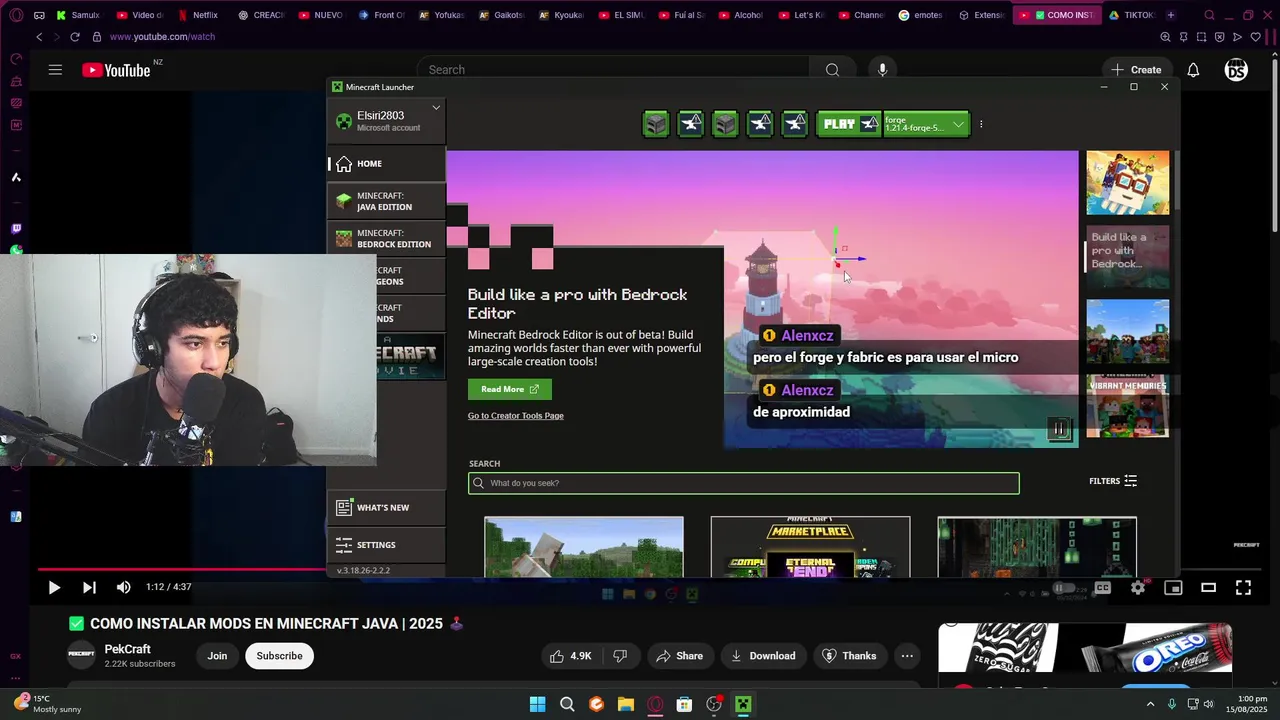Download the YouTube video

coord(763,656)
